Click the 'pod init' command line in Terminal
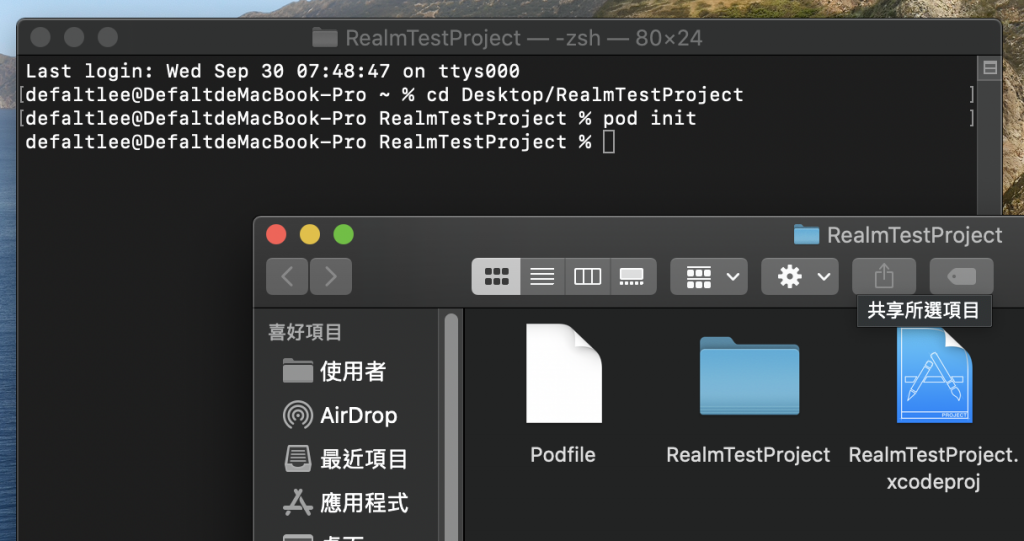The width and height of the screenshot is (1024, 541). point(360,118)
